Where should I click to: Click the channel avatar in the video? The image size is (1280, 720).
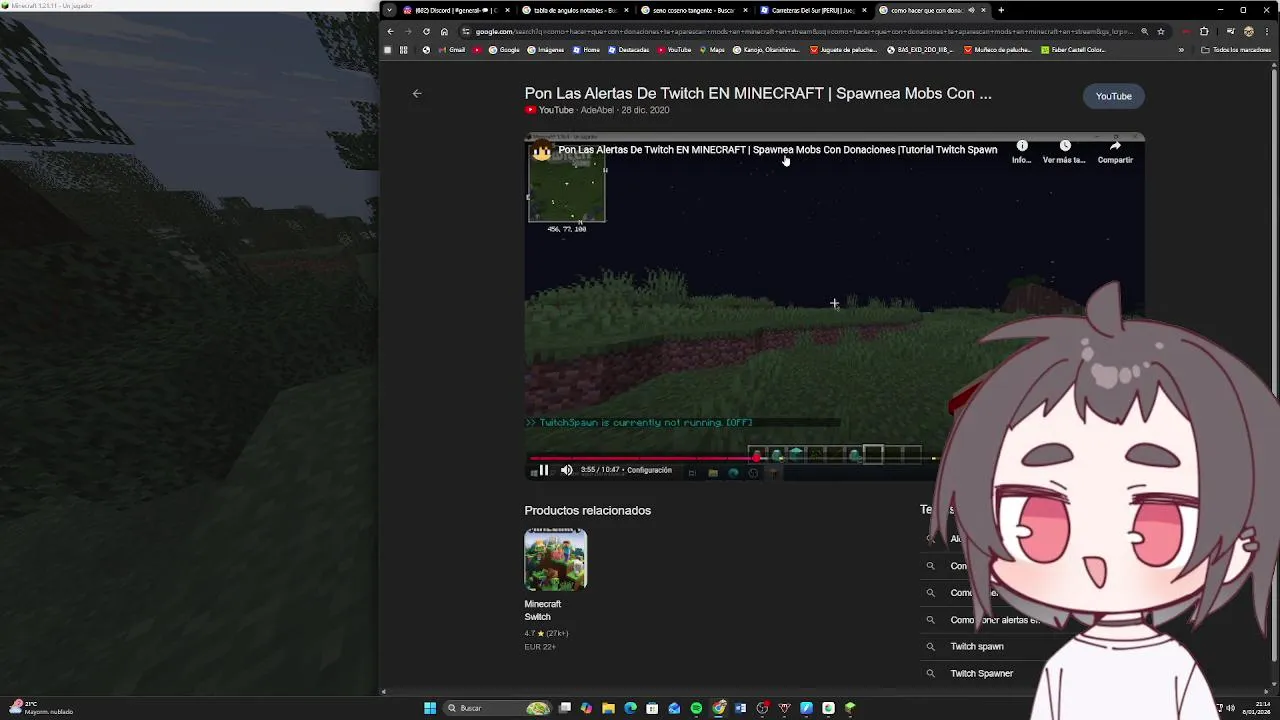click(542, 151)
